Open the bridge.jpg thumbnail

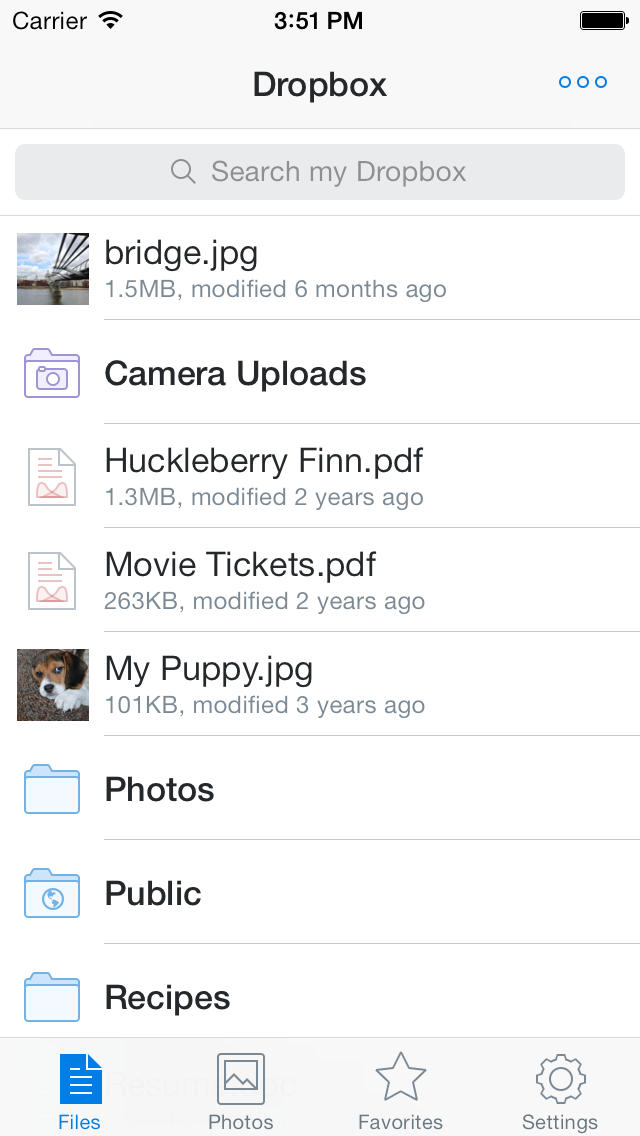pos(53,269)
